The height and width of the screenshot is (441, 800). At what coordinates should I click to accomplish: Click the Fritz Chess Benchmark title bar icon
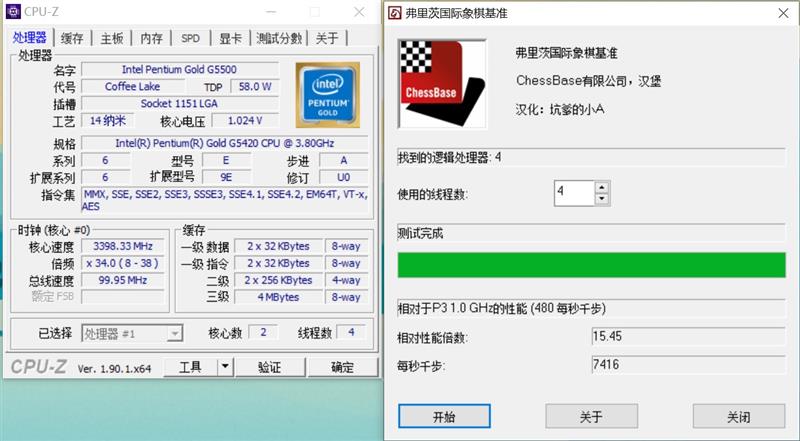point(394,13)
